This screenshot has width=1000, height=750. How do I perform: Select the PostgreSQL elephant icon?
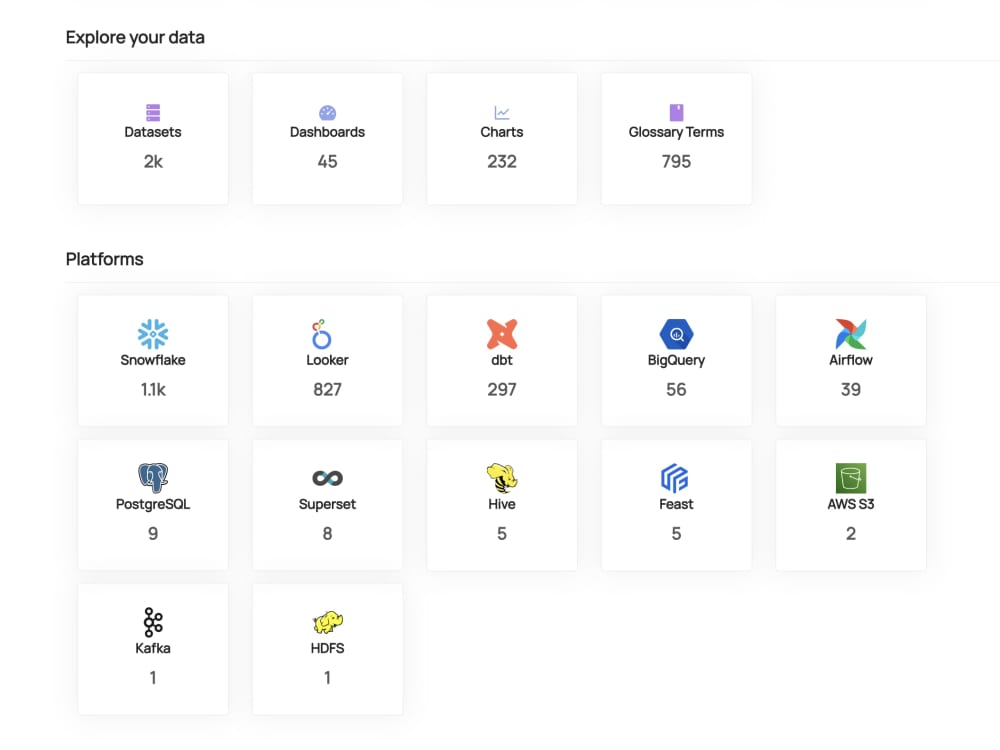coord(152,479)
